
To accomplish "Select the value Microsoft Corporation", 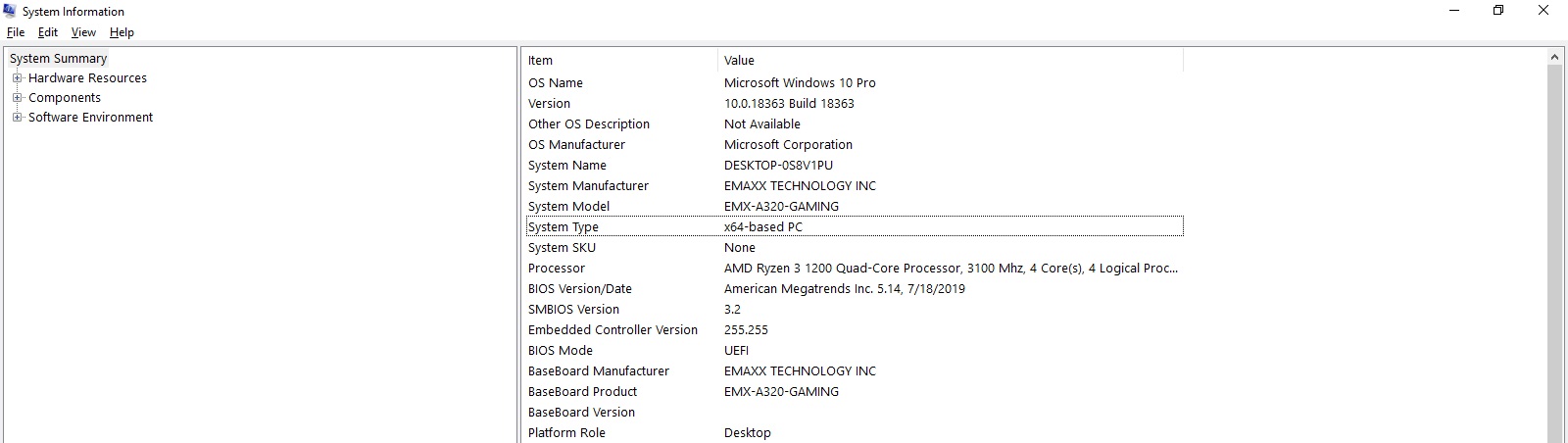I will point(788,145).
